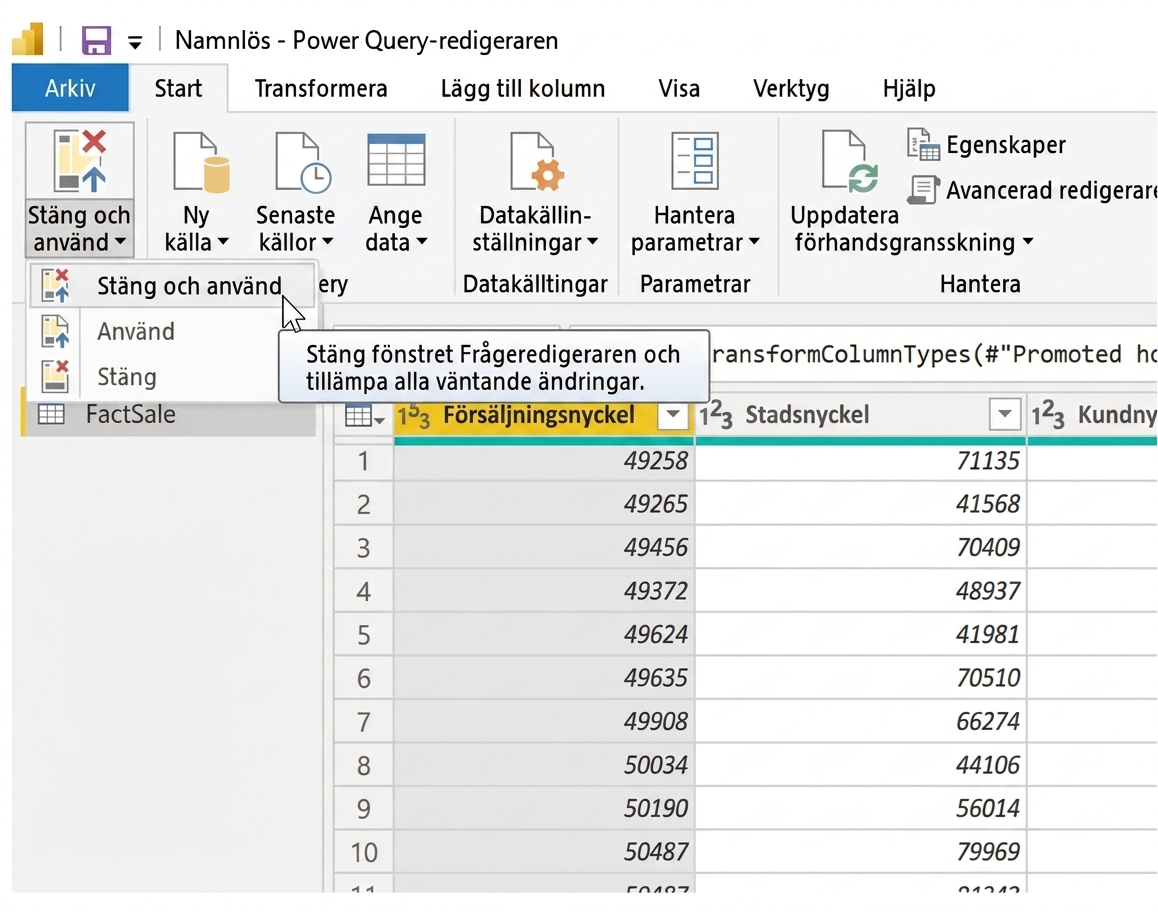Click the Stäng menu item icon
This screenshot has width=1158, height=912.
click(55, 377)
